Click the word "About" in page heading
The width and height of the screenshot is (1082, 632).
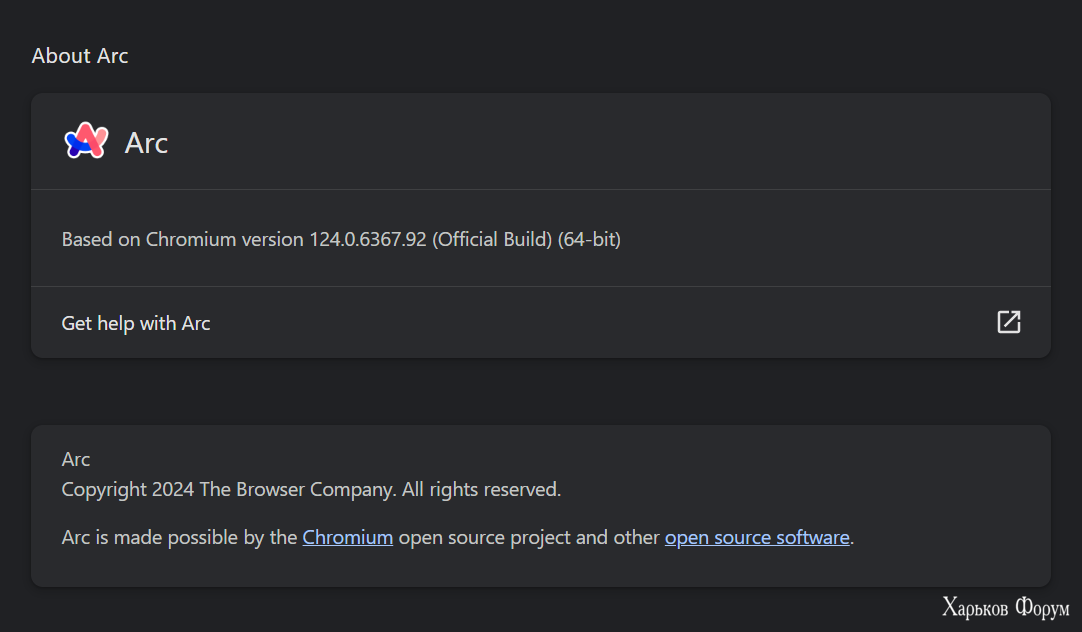tap(61, 55)
